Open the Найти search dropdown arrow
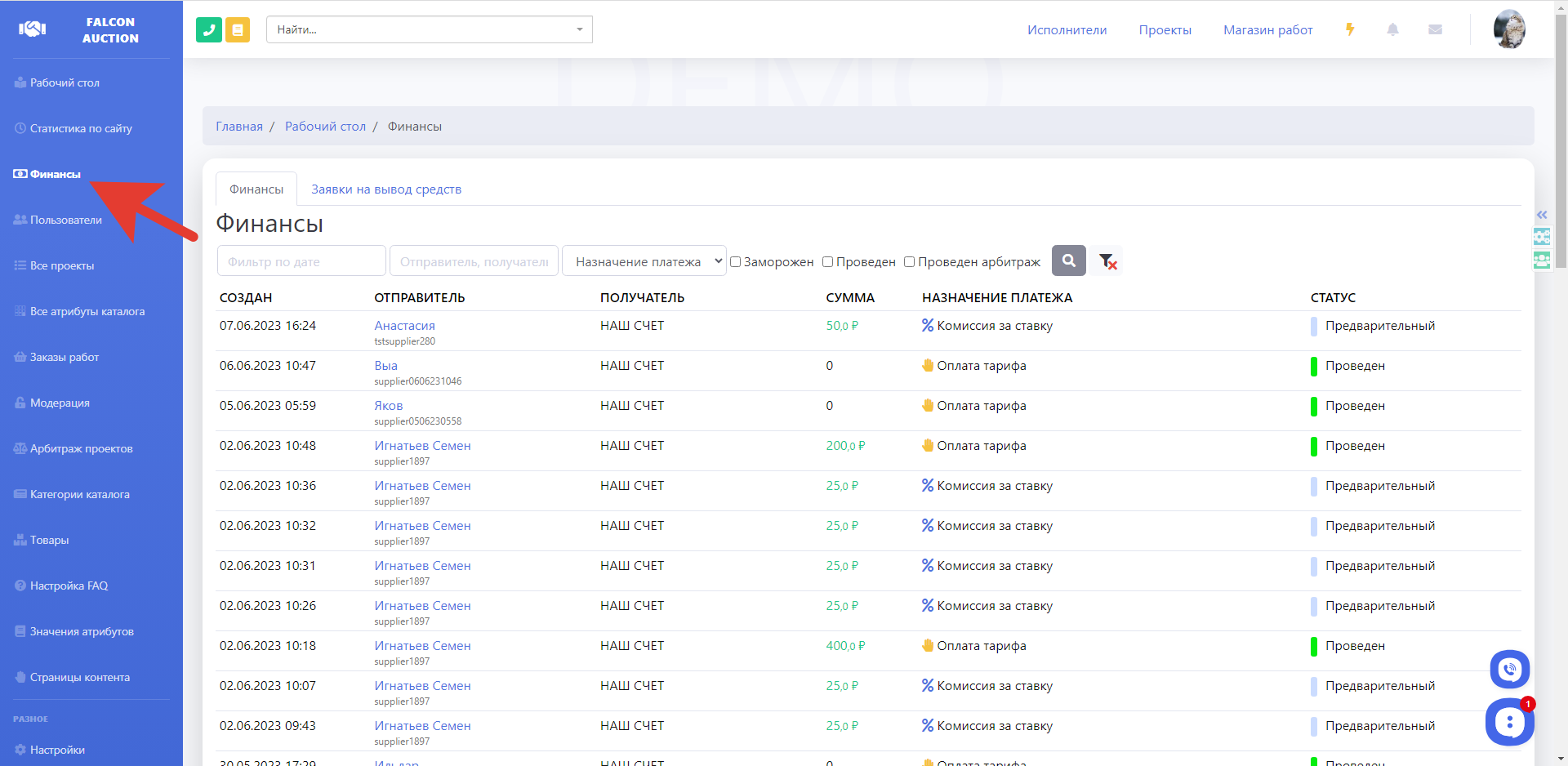The width and height of the screenshot is (1568, 766). [580, 29]
